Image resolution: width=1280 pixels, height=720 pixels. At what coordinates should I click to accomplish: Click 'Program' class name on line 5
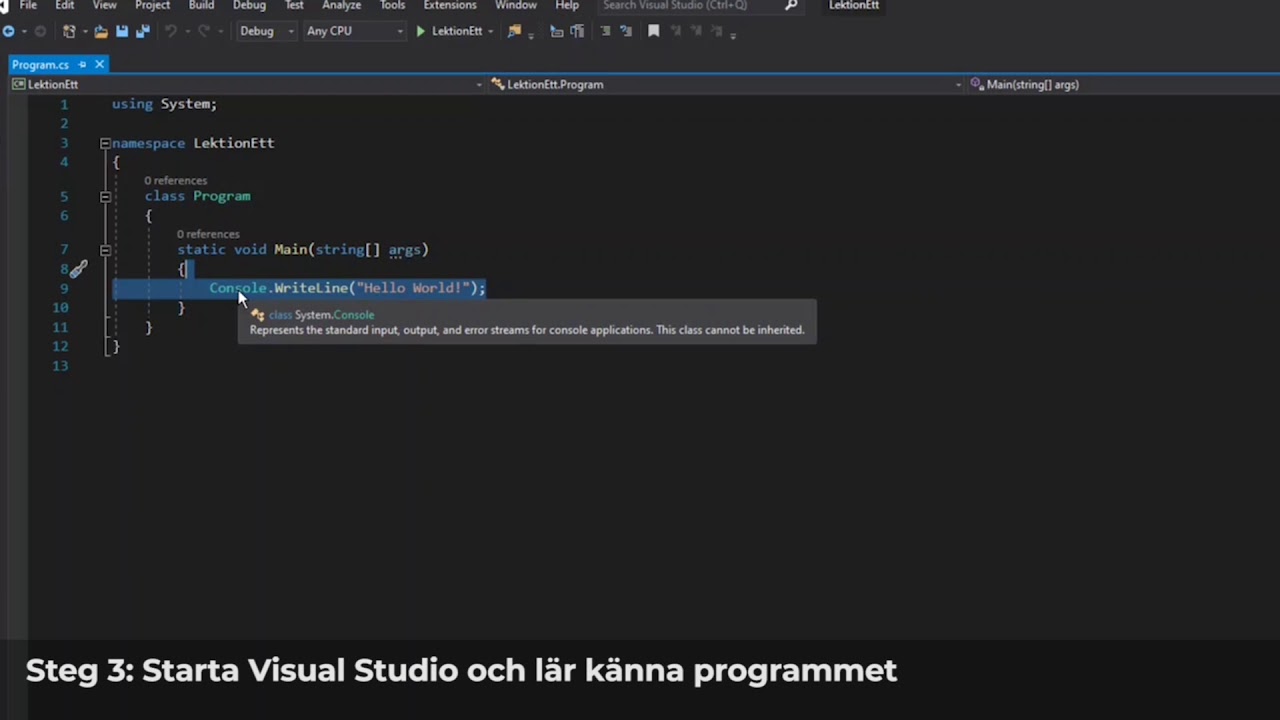(x=222, y=197)
